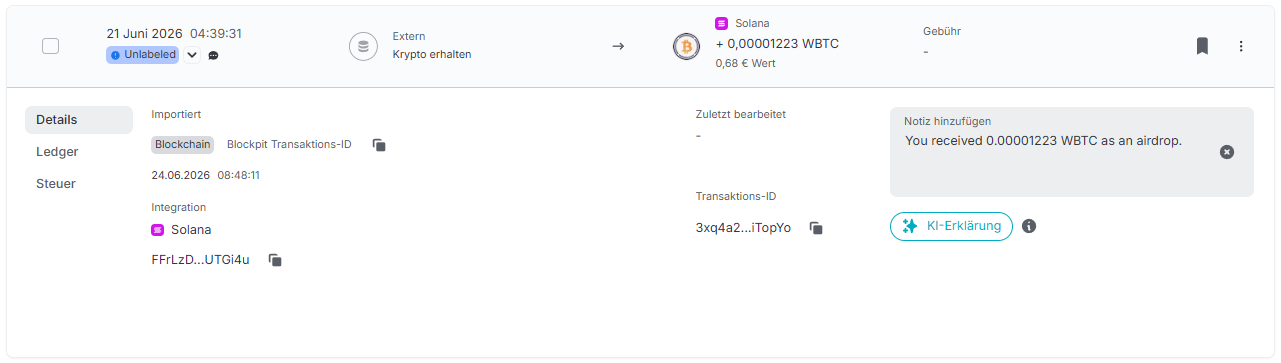
Task: Click the WBTC coin icon
Action: [x=686, y=46]
